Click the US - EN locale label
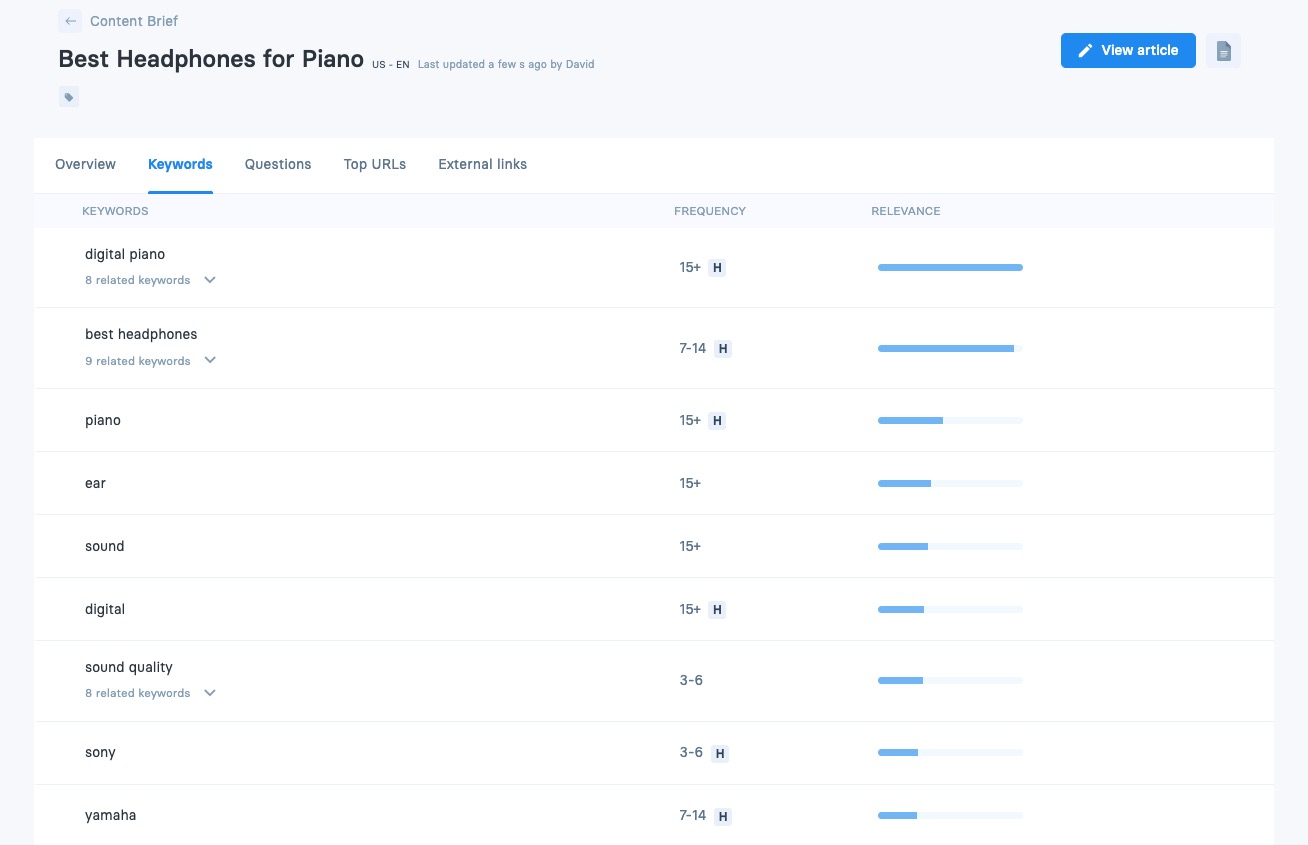The width and height of the screenshot is (1308, 845). 390,65
